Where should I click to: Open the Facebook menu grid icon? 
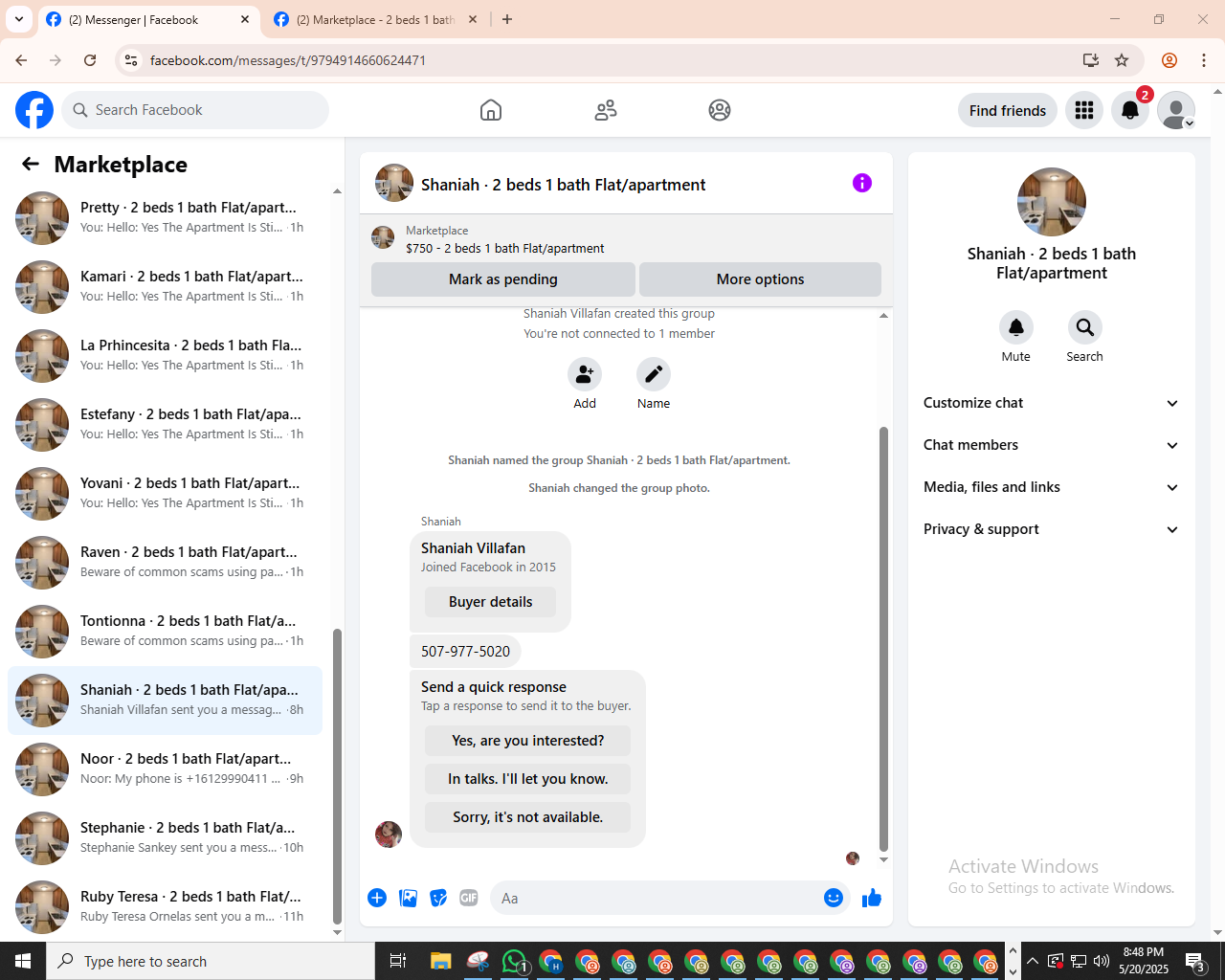(x=1084, y=110)
